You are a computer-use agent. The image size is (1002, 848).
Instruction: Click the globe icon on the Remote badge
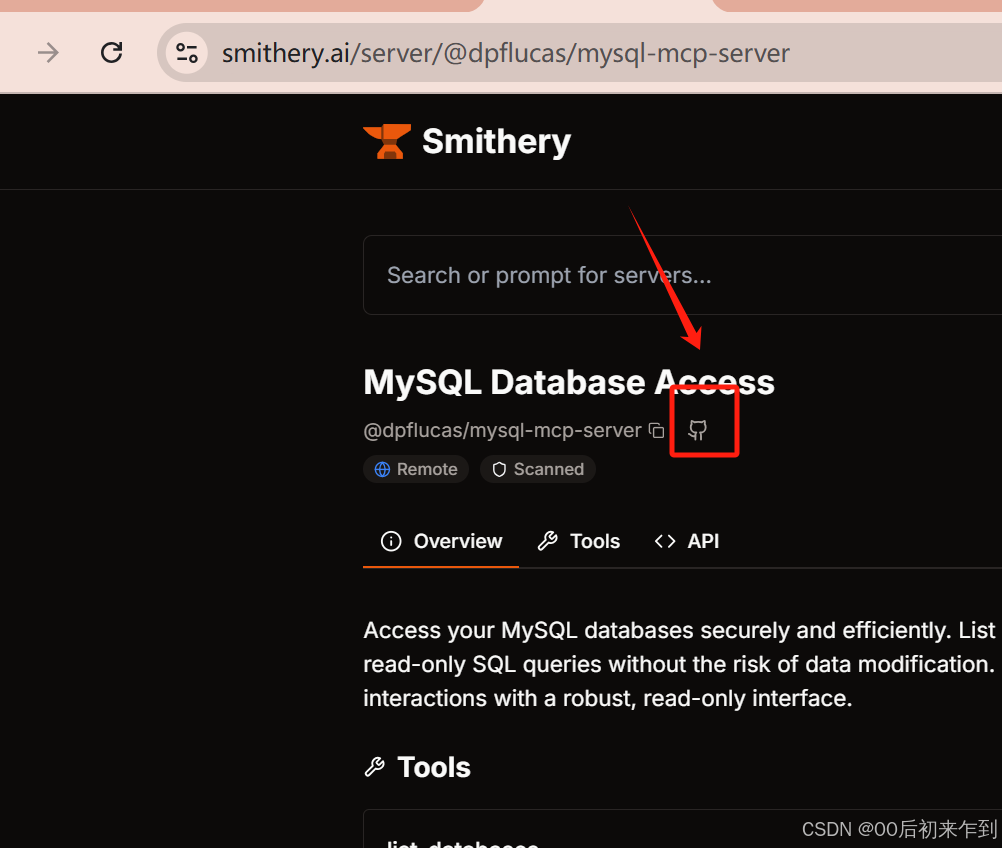[x=383, y=469]
